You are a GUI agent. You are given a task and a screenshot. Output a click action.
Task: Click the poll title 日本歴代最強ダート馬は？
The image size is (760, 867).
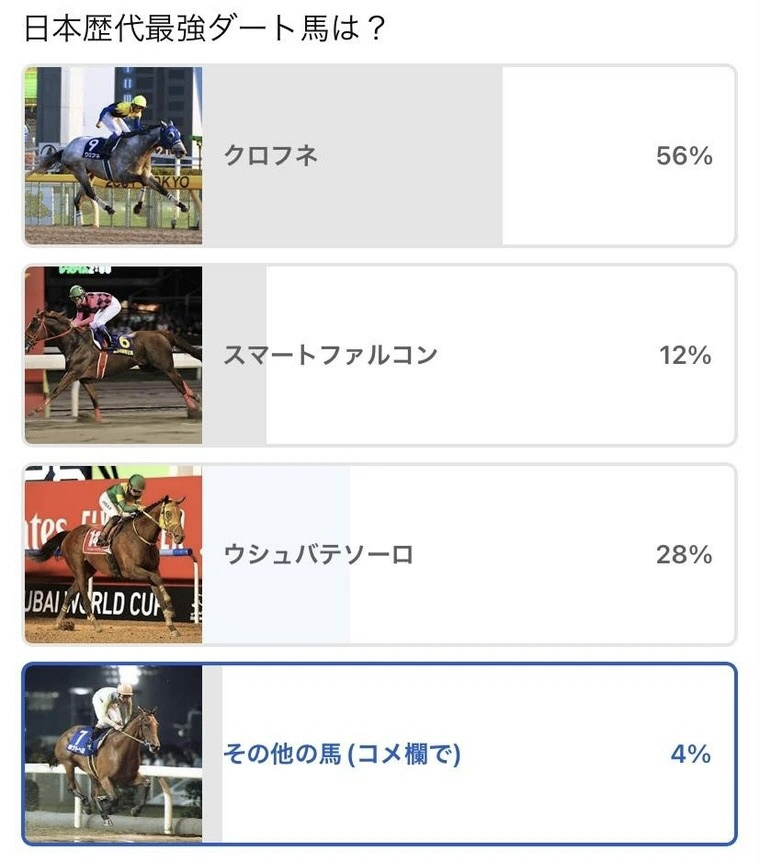coord(204,27)
